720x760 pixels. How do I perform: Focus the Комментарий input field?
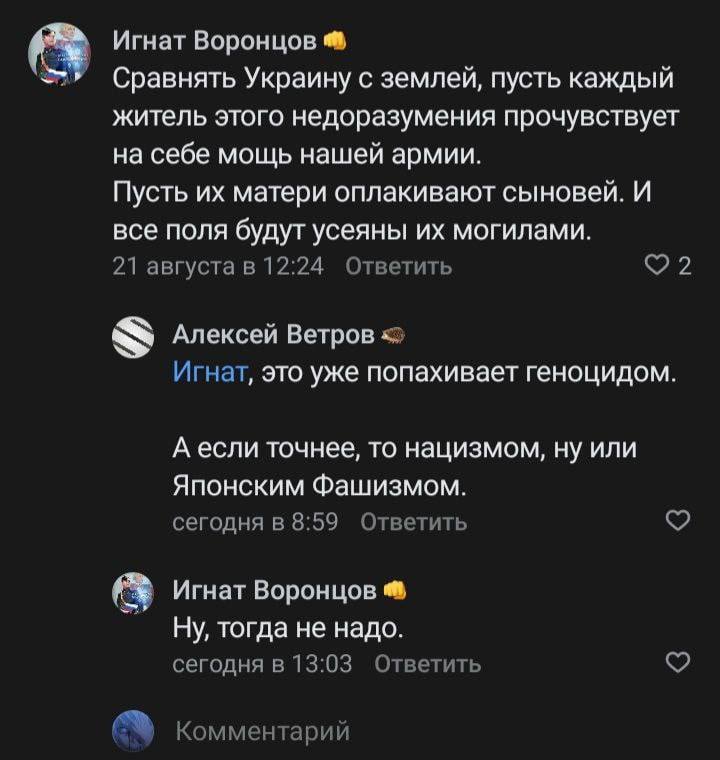[400, 732]
